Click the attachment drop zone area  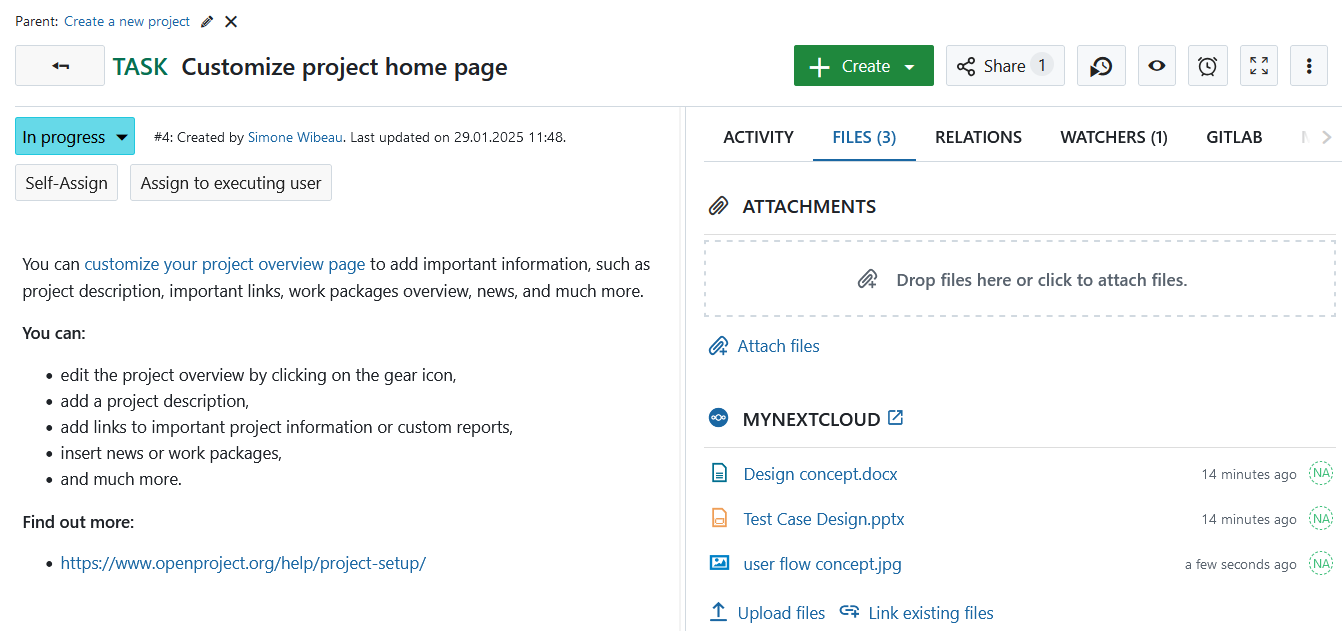pos(1019,280)
